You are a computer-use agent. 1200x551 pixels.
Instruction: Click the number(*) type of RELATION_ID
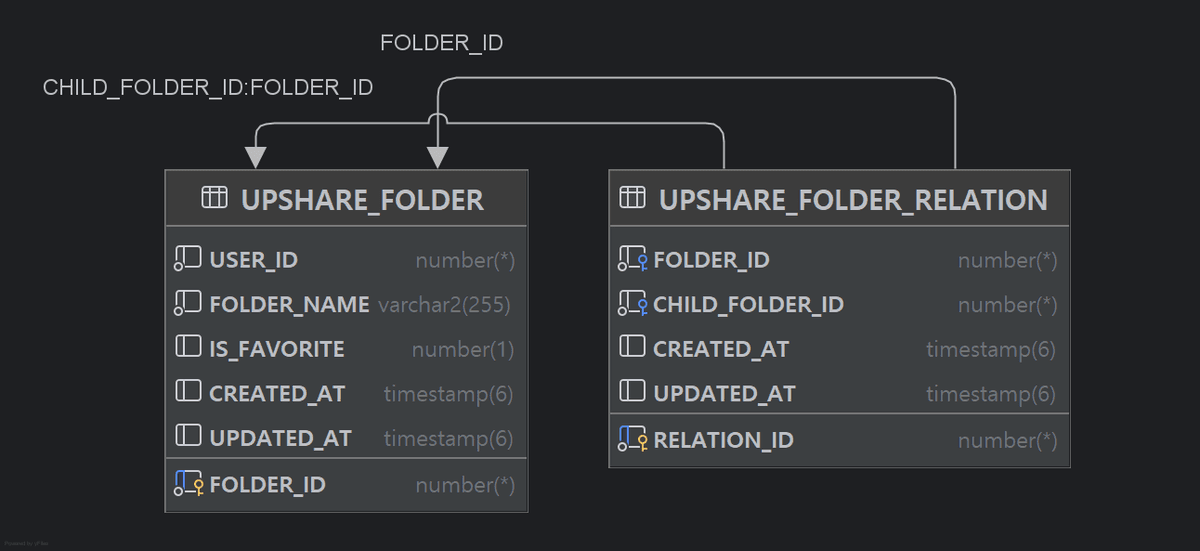pyautogui.click(x=1008, y=441)
